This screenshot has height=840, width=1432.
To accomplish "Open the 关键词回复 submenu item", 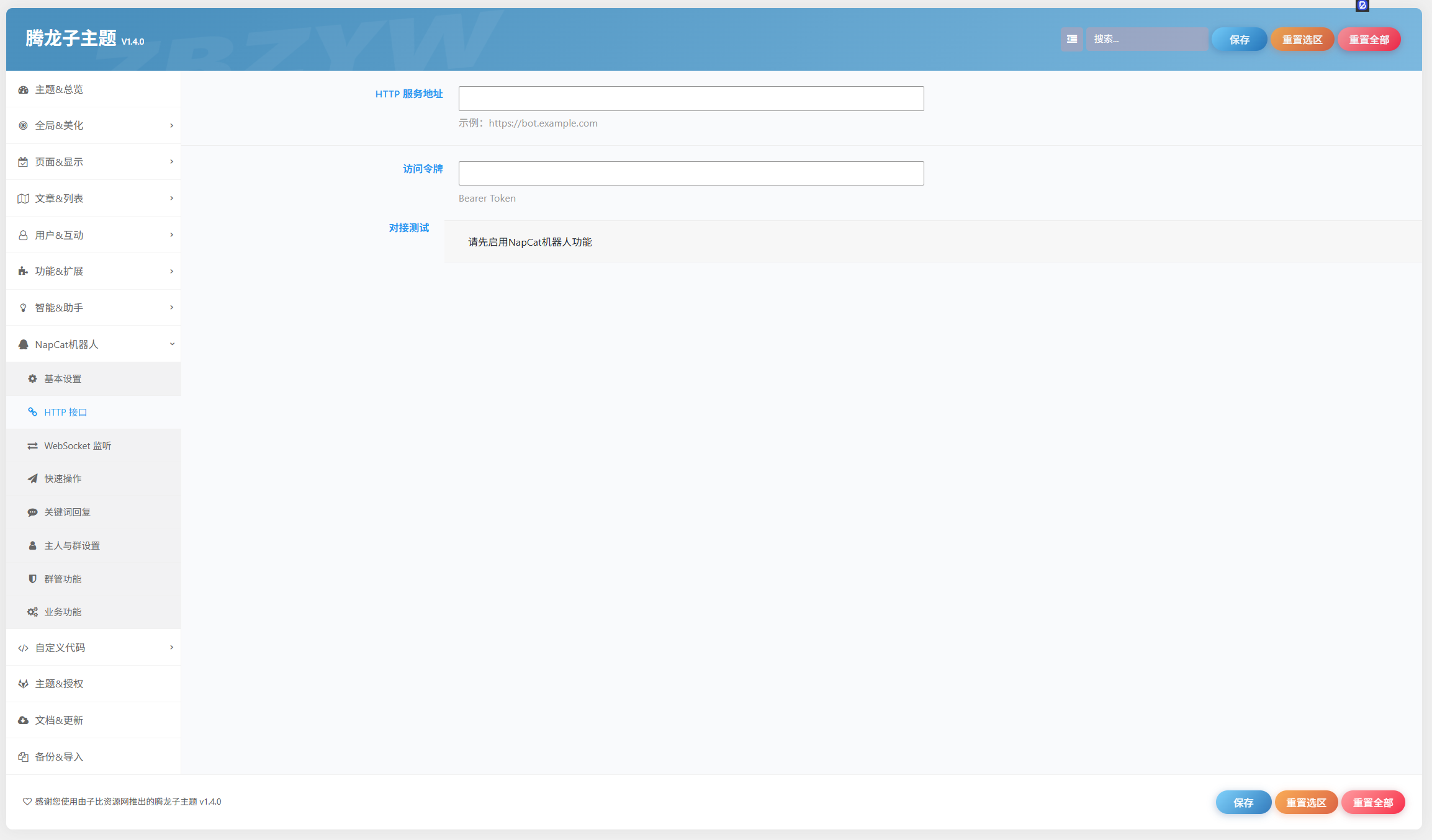I will point(93,512).
